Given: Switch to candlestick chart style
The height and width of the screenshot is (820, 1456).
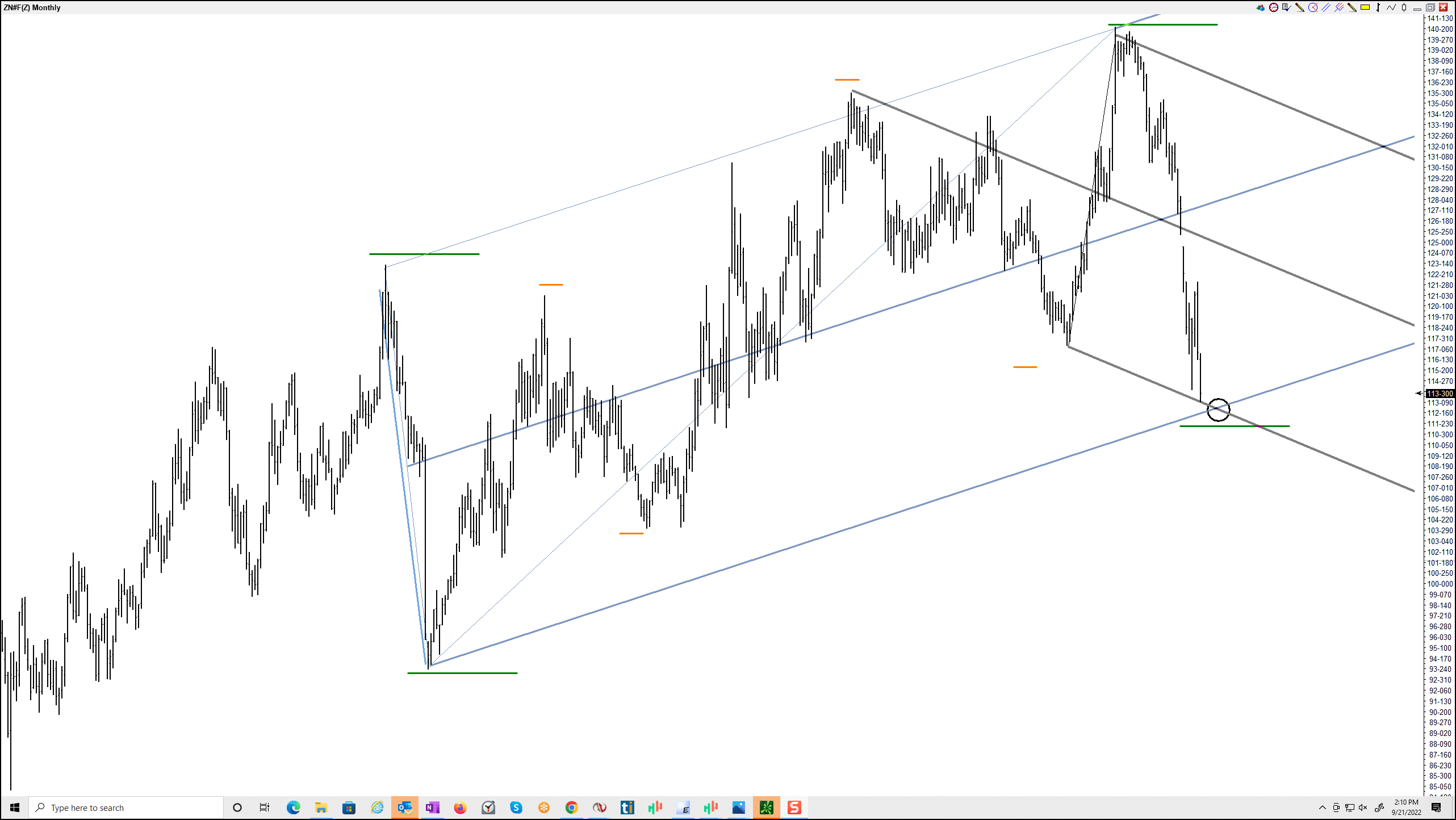Looking at the screenshot, I should 1404,7.
